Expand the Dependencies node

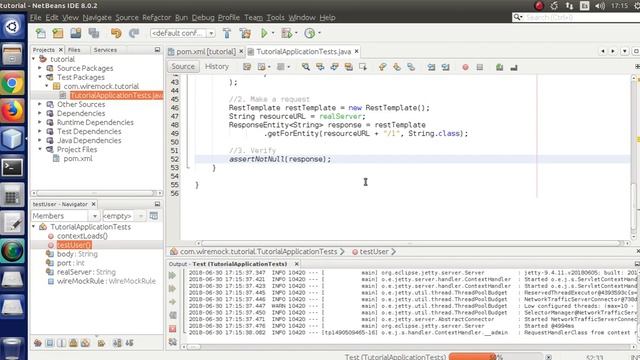click(x=40, y=113)
